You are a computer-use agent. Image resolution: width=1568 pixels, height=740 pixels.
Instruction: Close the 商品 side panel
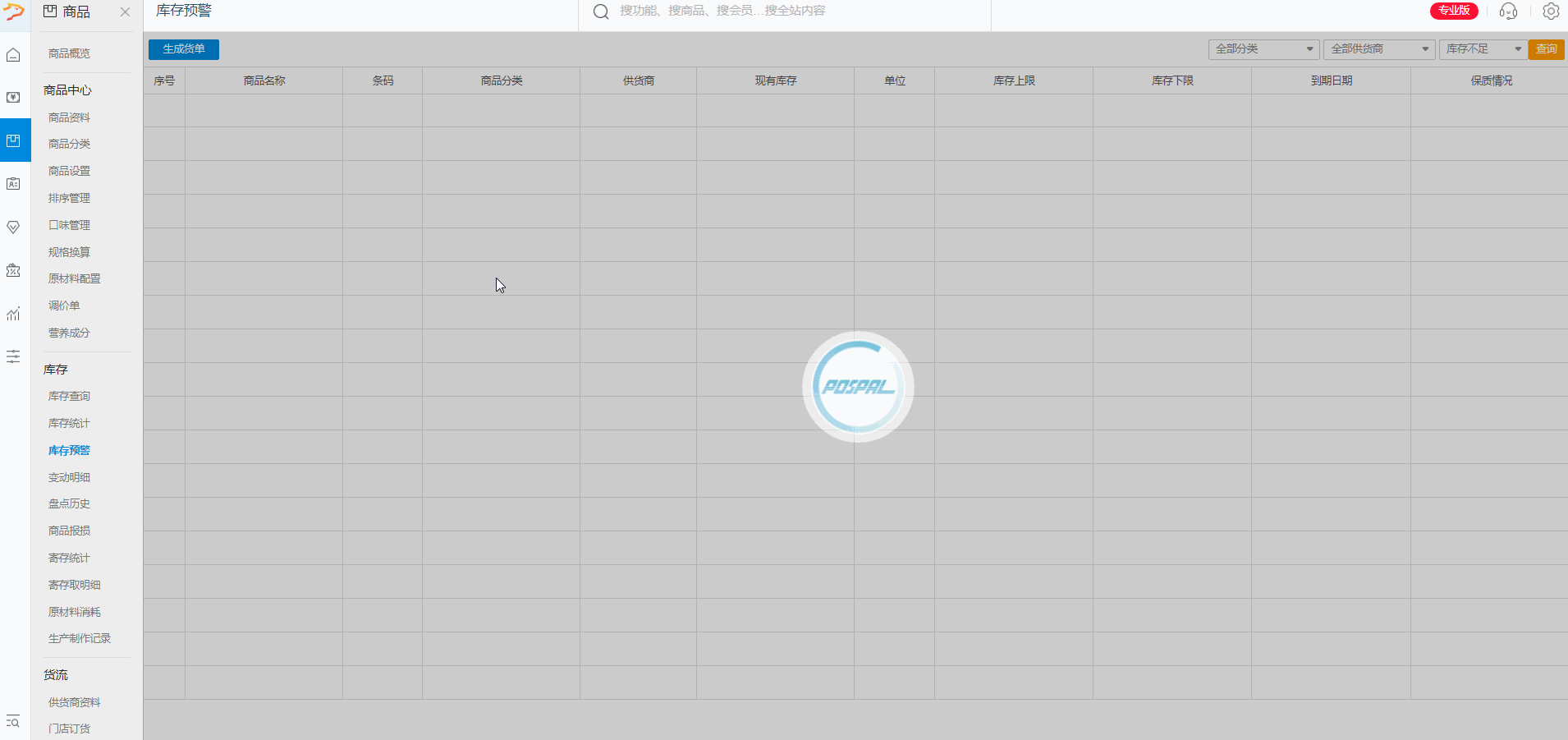(125, 12)
